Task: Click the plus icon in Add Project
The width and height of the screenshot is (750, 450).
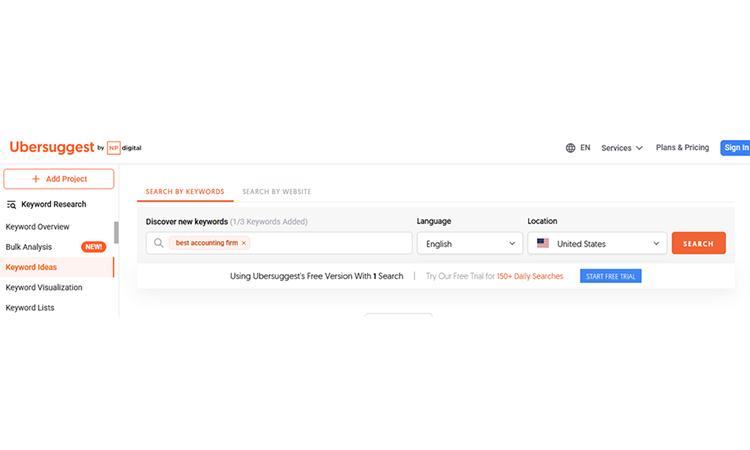Action: pyautogui.click(x=35, y=179)
